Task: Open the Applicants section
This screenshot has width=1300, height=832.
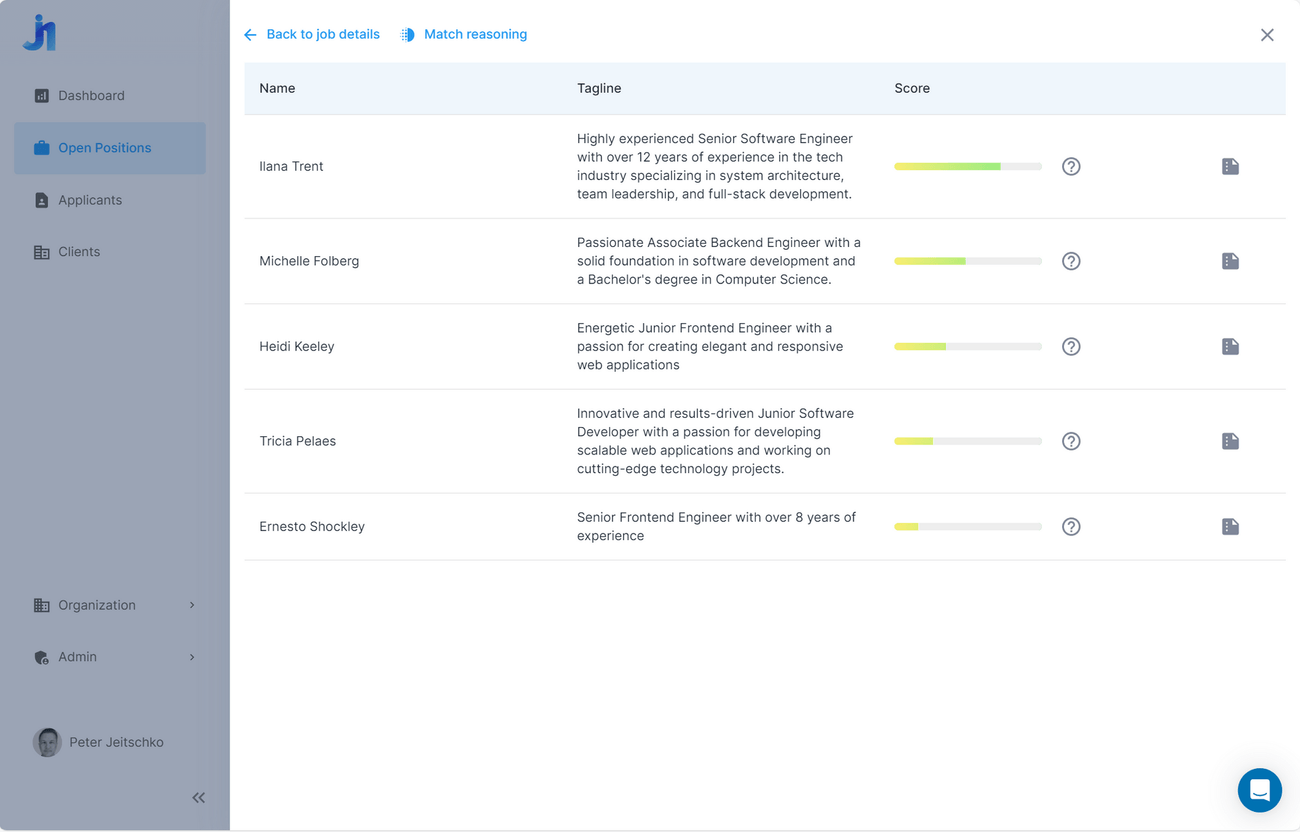Action: pyautogui.click(x=90, y=200)
